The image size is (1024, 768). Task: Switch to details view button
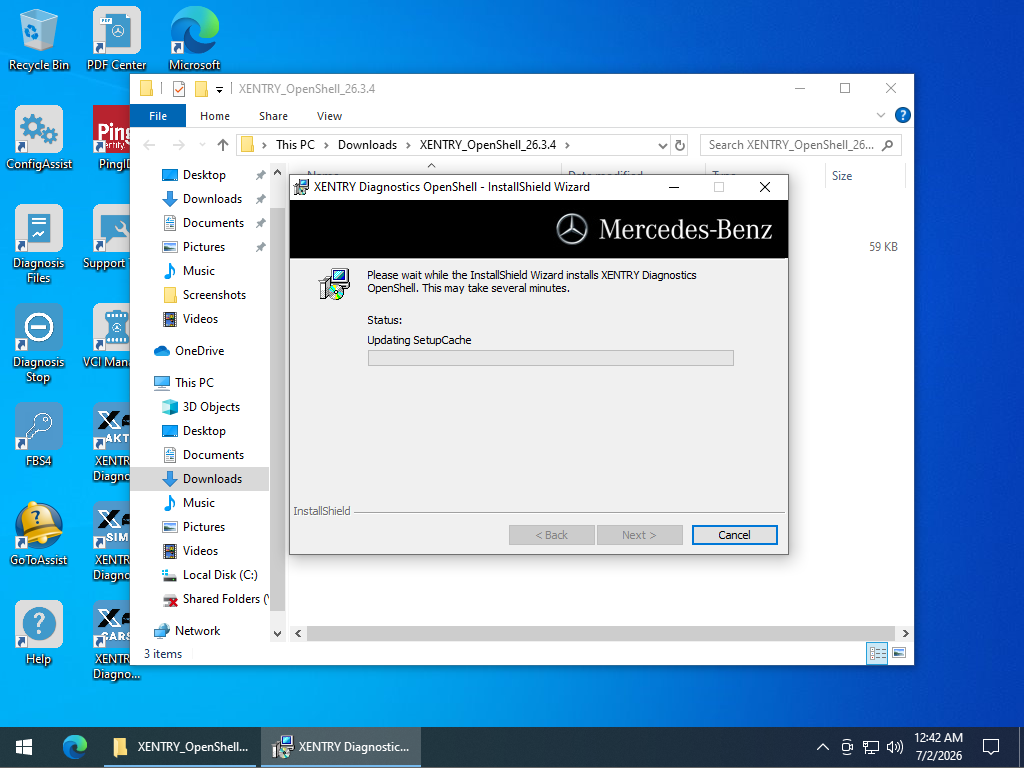tap(877, 653)
